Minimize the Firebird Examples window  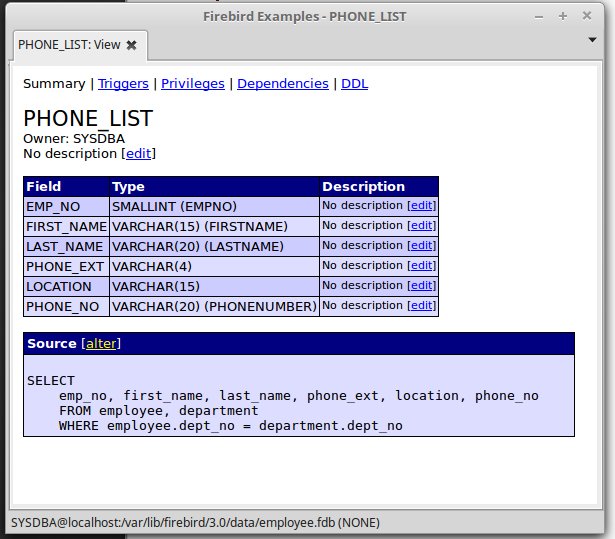point(540,15)
